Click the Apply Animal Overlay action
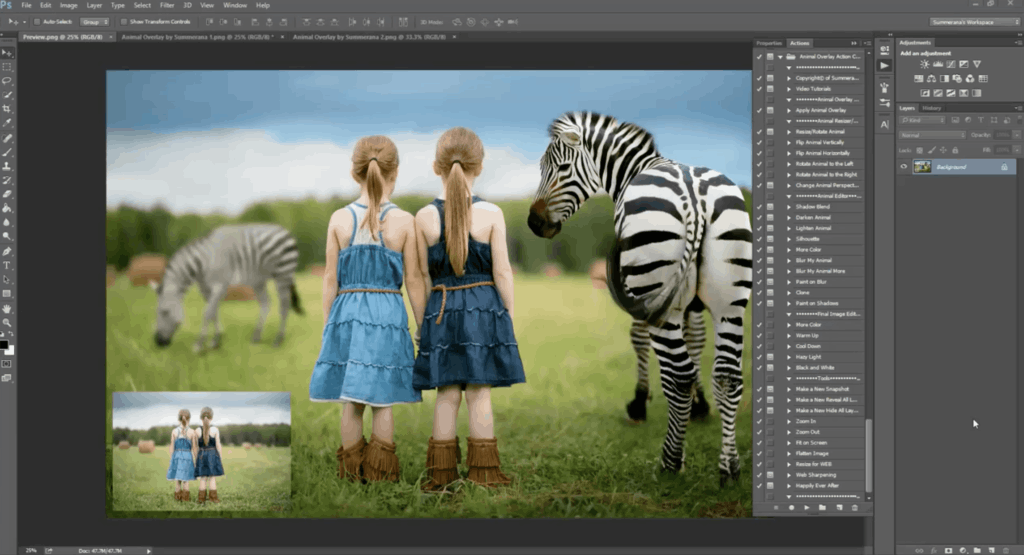This screenshot has height=555, width=1024. 818,110
